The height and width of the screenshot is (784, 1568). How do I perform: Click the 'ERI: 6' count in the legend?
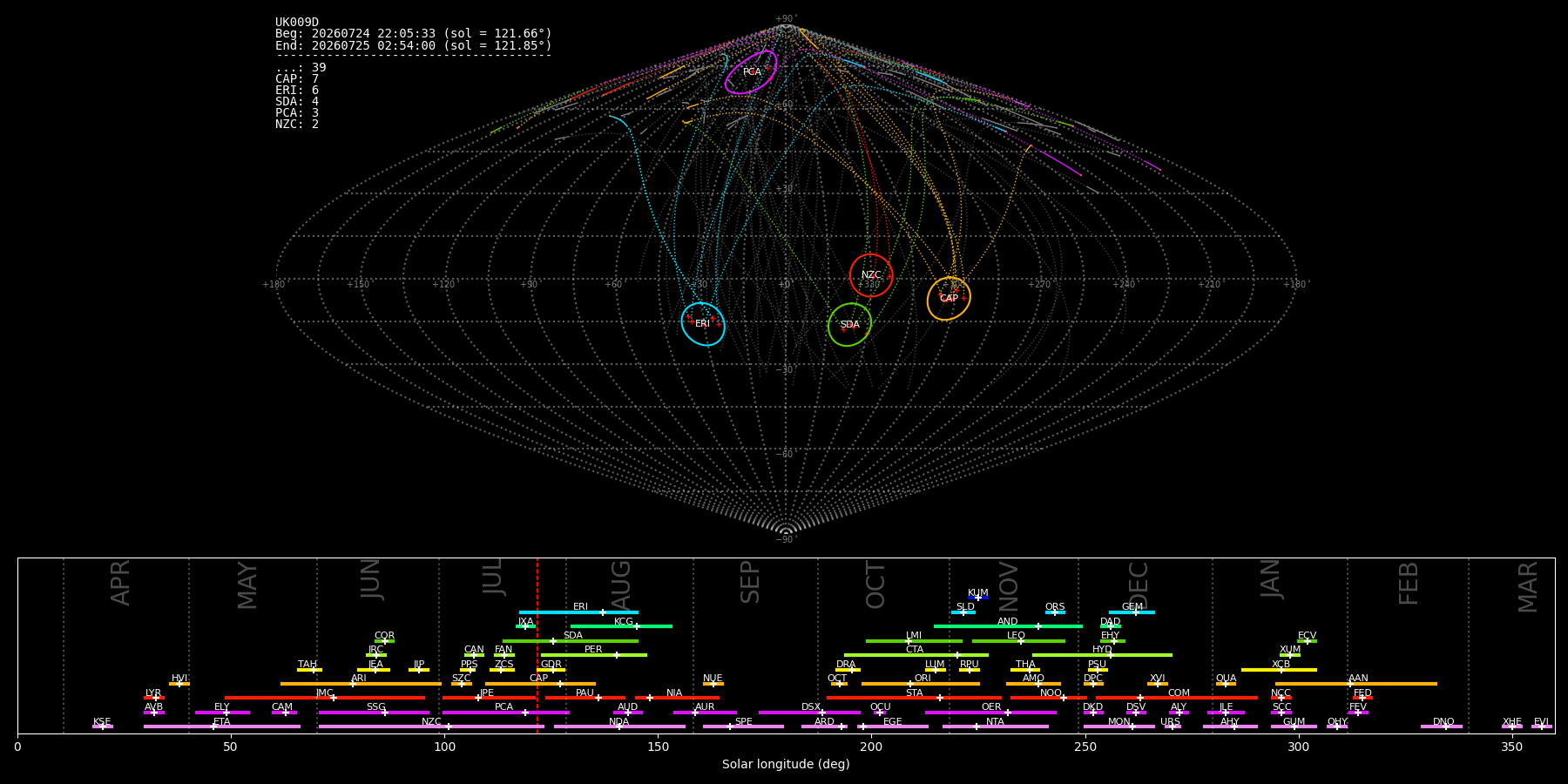(297, 91)
